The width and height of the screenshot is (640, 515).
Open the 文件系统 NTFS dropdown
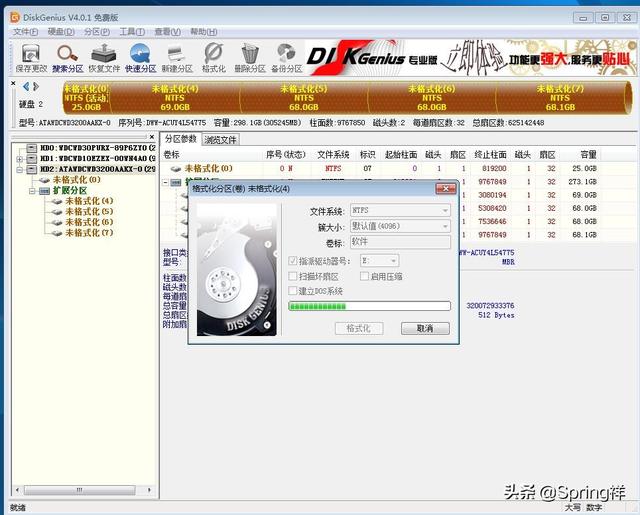pos(445,211)
